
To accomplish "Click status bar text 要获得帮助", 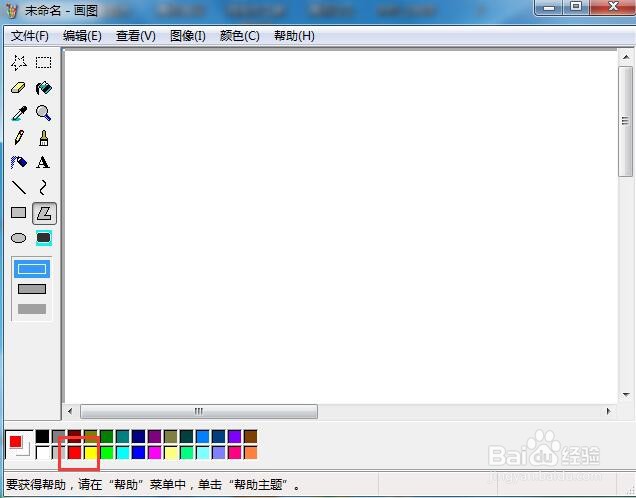I will click(36, 485).
